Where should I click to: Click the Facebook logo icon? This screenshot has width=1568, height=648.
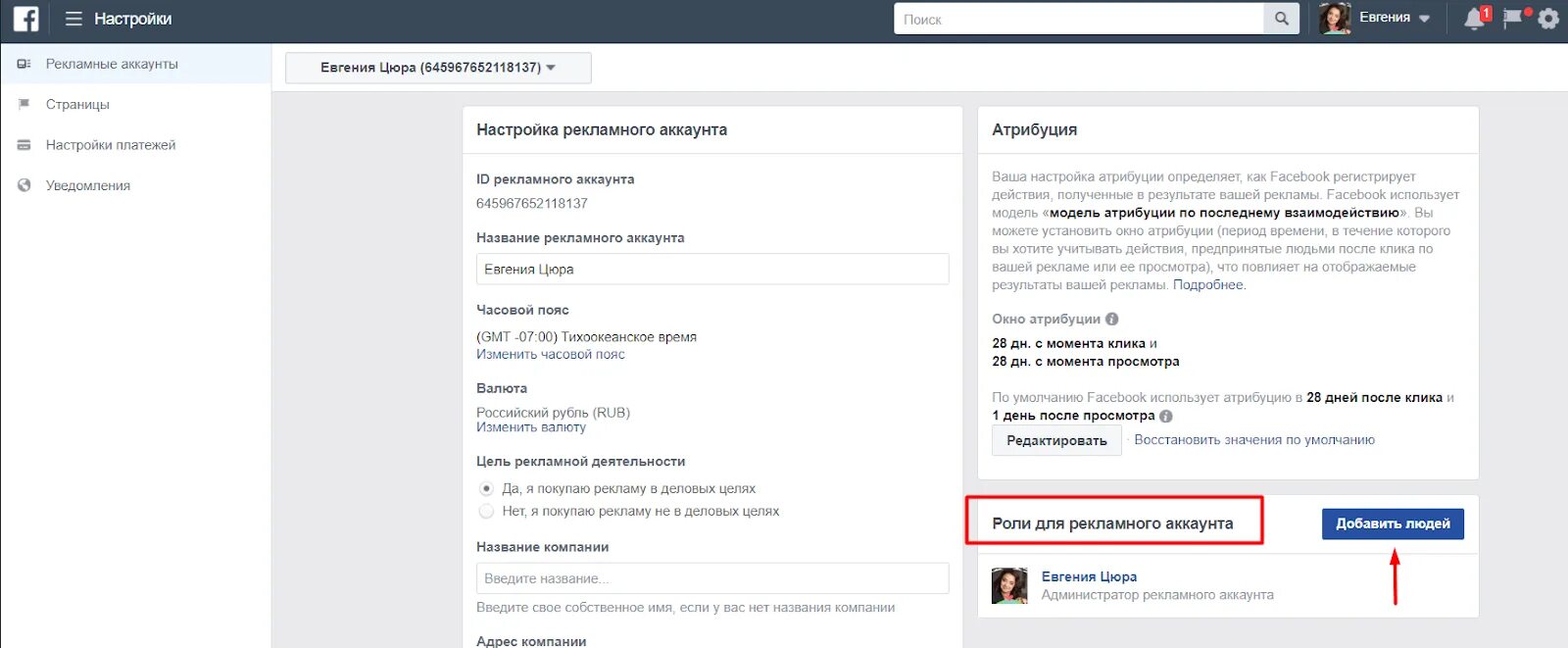click(x=25, y=19)
